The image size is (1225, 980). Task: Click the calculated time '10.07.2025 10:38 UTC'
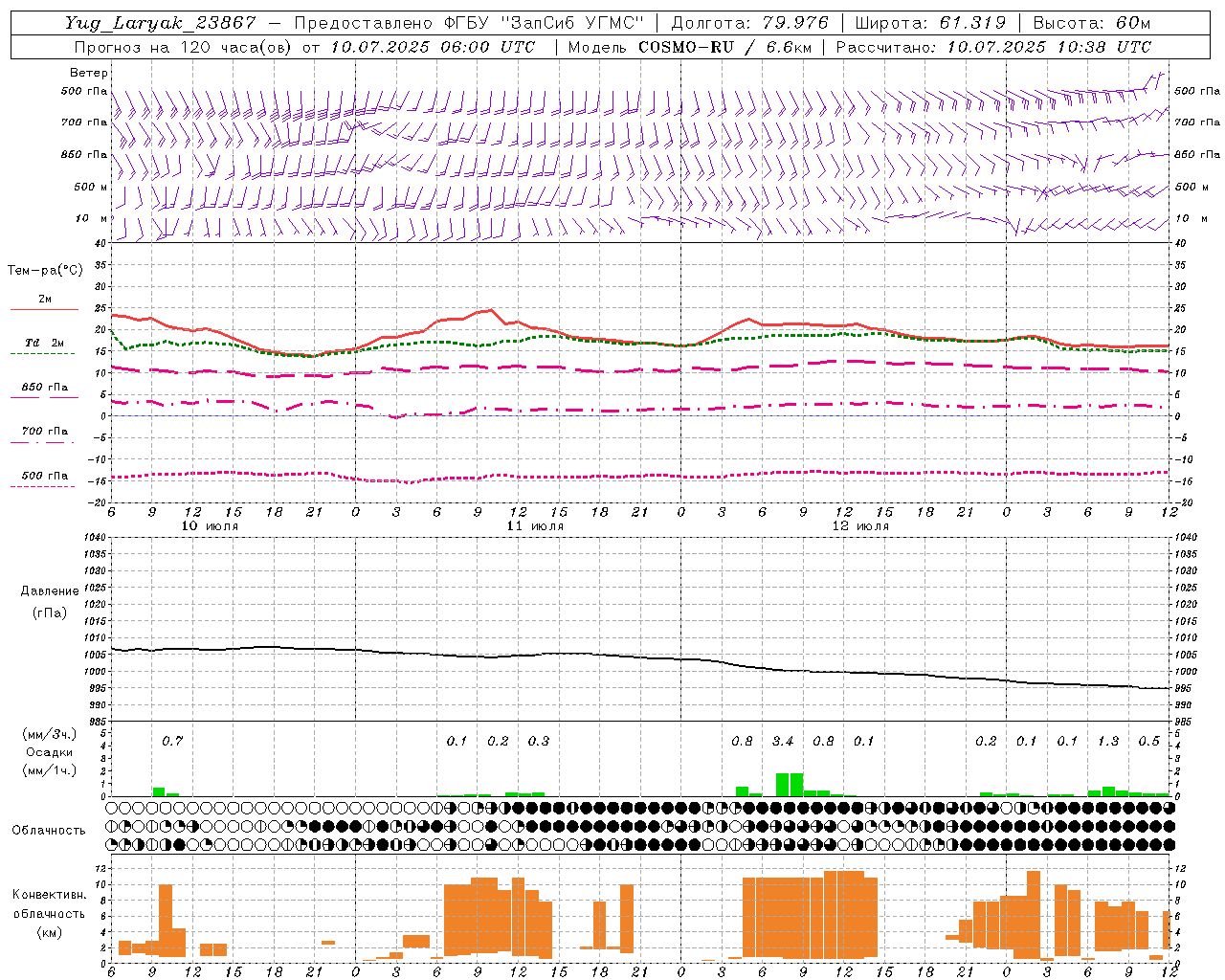1049,47
